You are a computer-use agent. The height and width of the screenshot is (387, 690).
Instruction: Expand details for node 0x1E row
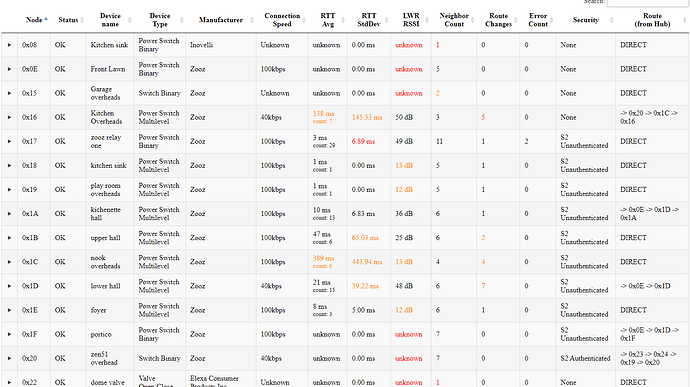point(9,310)
